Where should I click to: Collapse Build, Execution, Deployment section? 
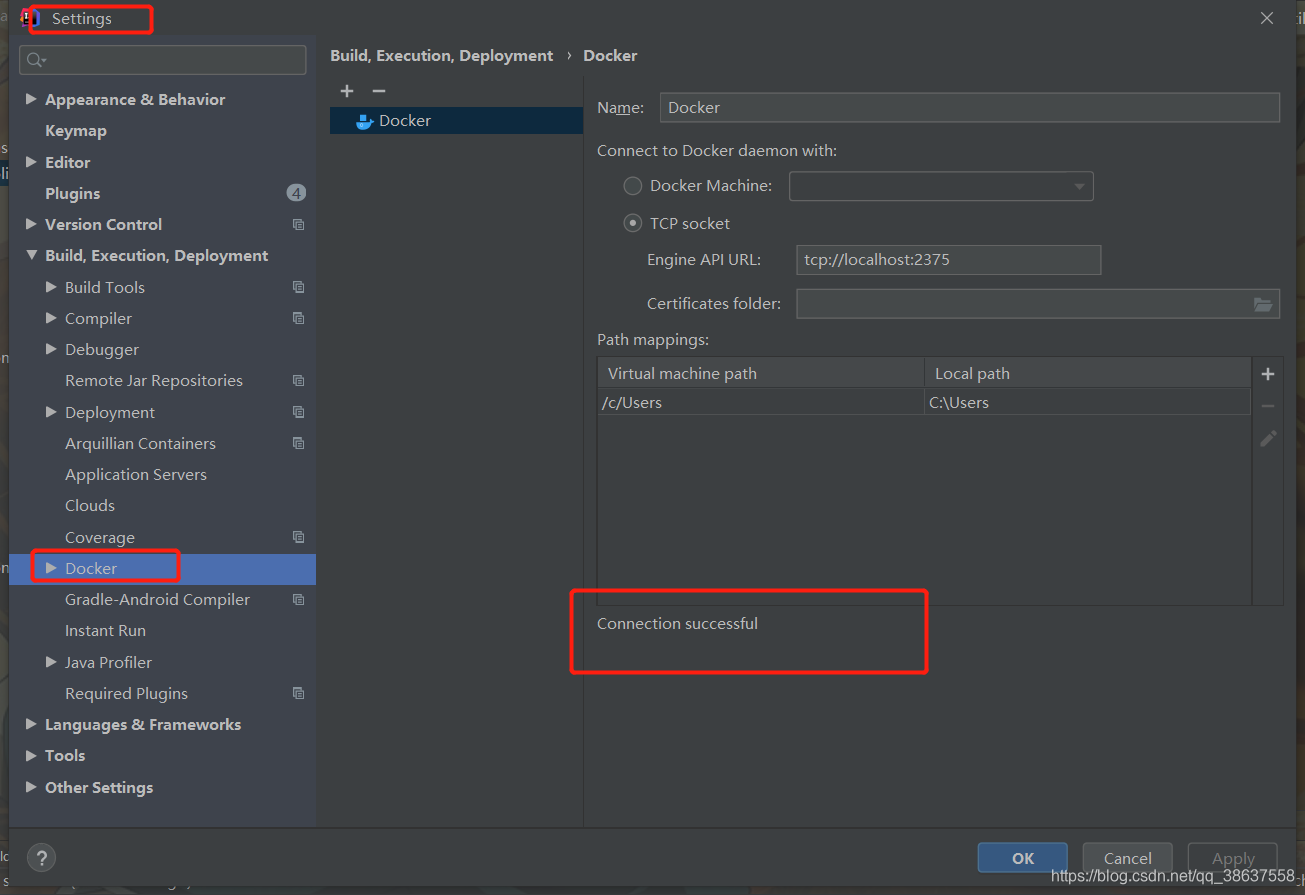coord(31,256)
